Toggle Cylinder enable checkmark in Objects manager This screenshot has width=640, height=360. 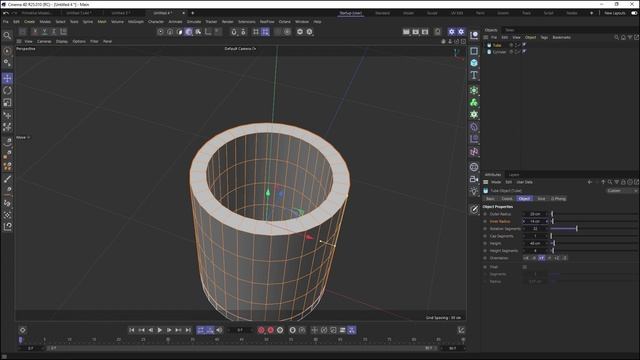point(518,52)
